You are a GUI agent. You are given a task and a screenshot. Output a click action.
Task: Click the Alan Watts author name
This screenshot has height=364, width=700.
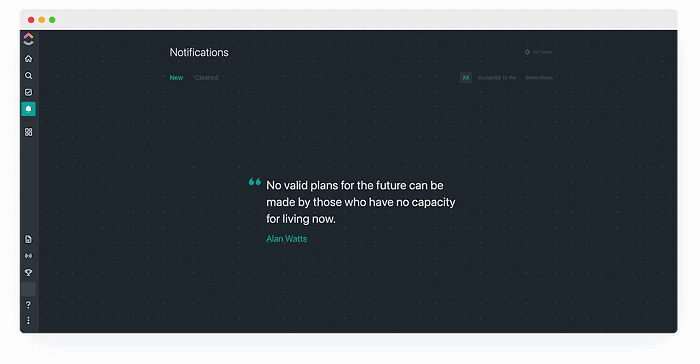[x=287, y=239]
